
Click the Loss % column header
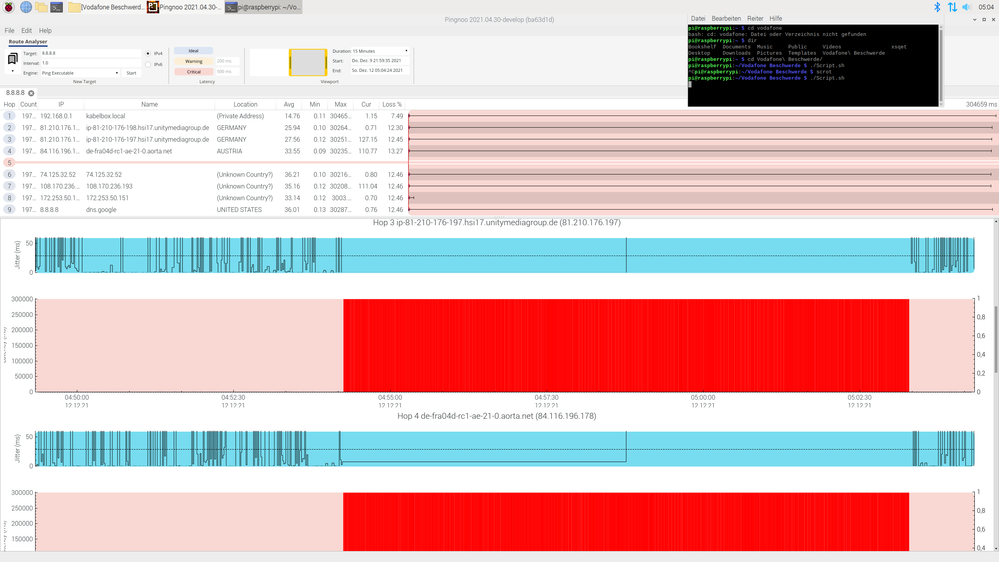(x=392, y=104)
